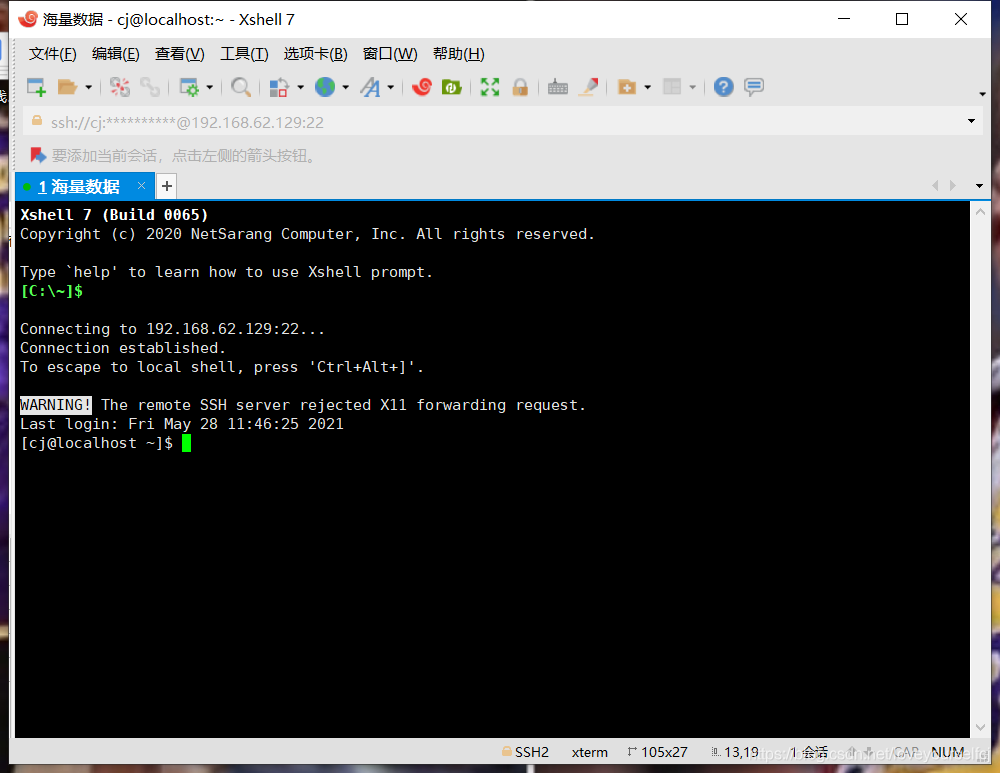Click the highlight marker pen icon
The image size is (1000, 773).
(588, 87)
